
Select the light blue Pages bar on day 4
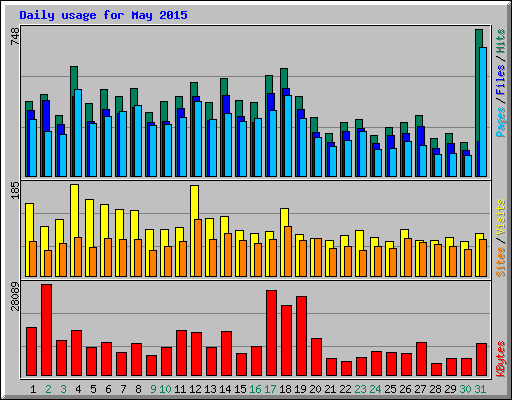click(78, 133)
